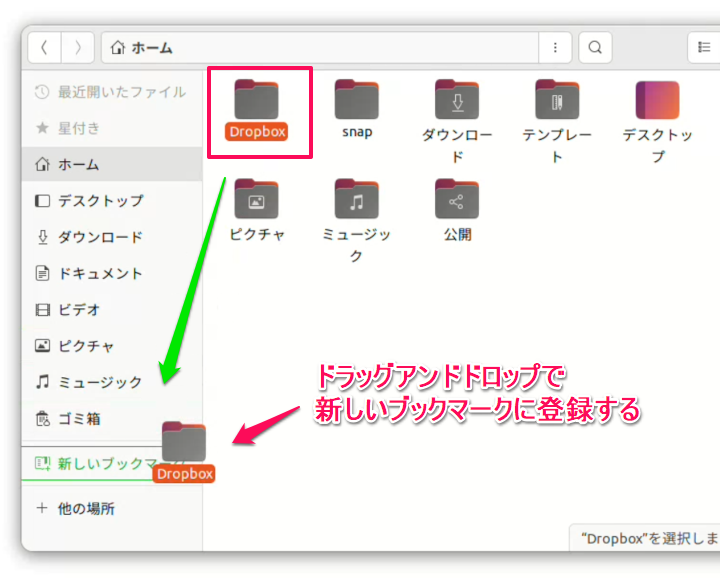The height and width of the screenshot is (578, 720).
Task: Open ホーム in the sidebar
Action: [112, 164]
